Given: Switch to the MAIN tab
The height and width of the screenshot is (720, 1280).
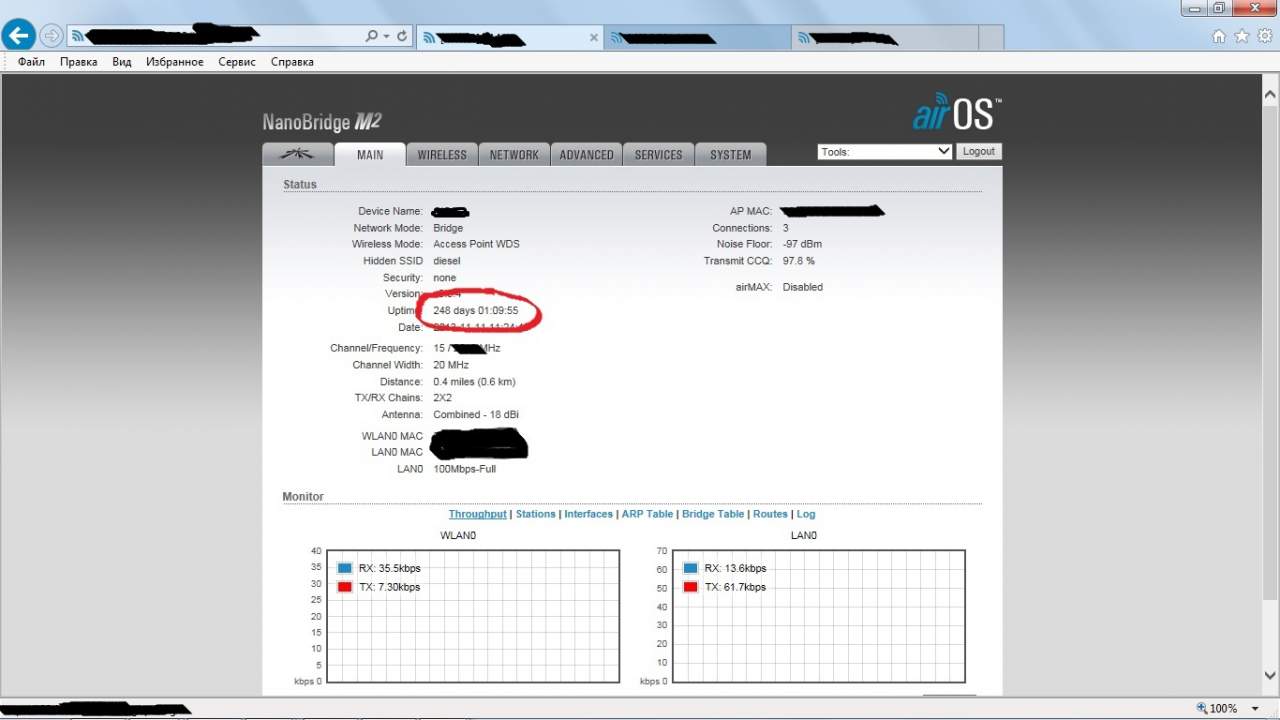Looking at the screenshot, I should pyautogui.click(x=370, y=154).
